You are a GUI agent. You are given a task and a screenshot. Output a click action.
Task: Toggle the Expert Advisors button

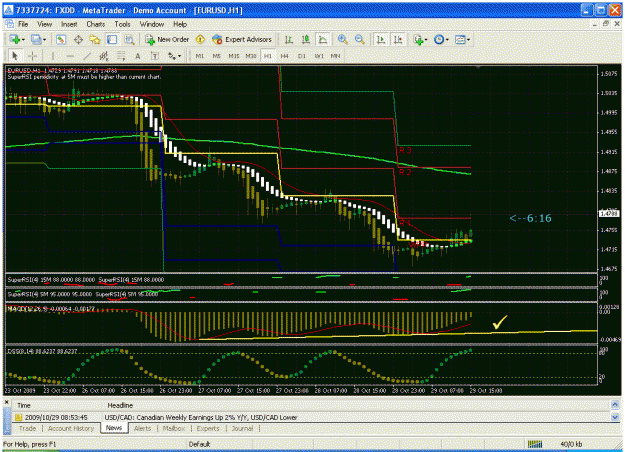[242, 39]
